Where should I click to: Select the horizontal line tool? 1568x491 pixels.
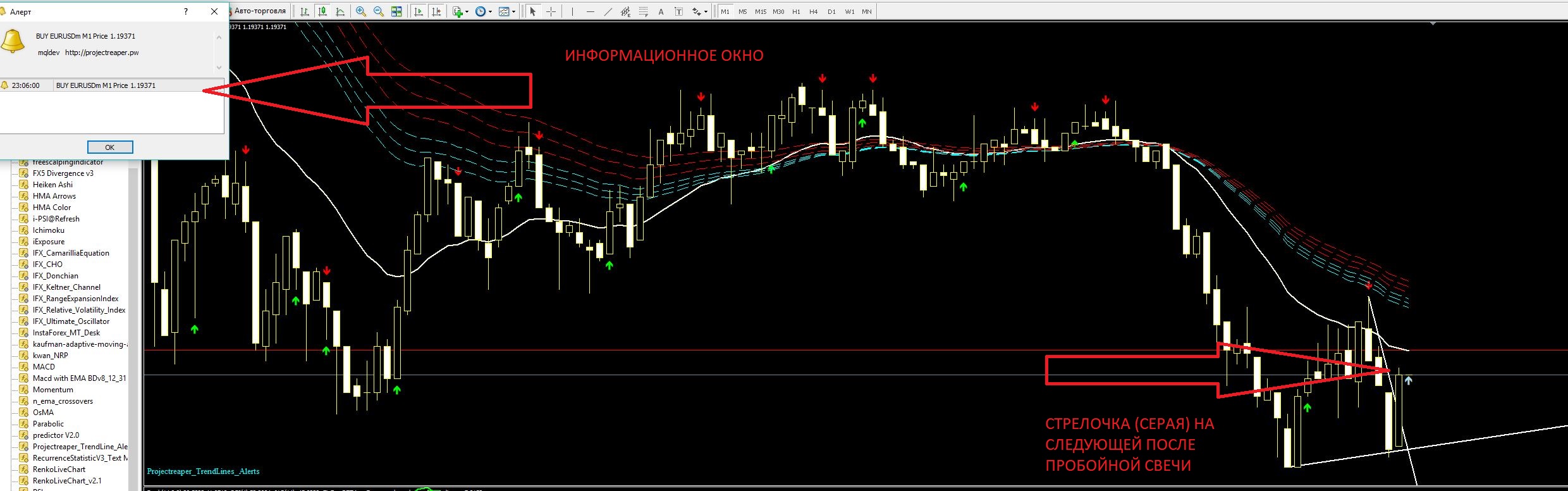tap(591, 11)
